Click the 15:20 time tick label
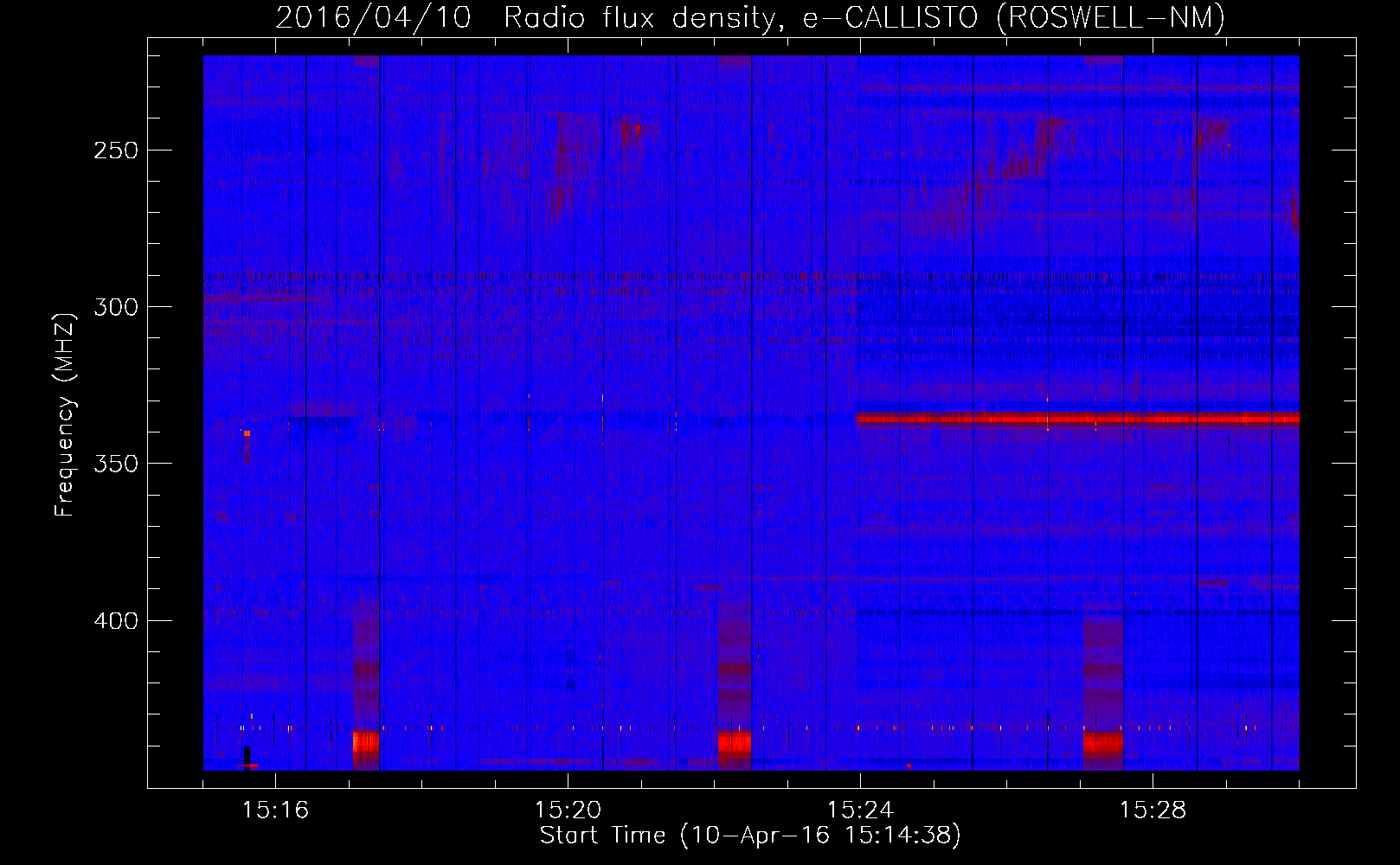 click(x=568, y=811)
